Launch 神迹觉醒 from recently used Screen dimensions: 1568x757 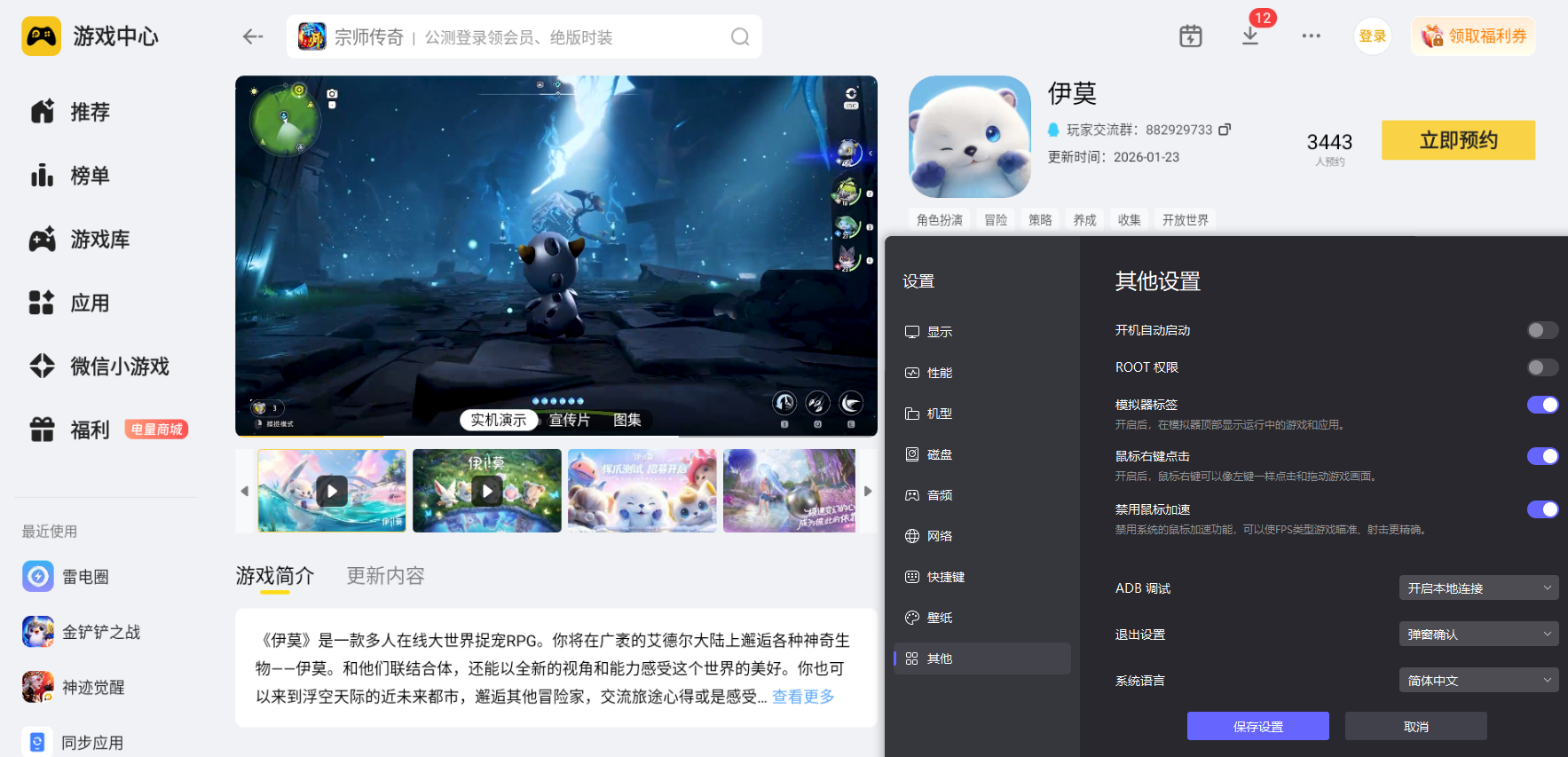(x=74, y=687)
